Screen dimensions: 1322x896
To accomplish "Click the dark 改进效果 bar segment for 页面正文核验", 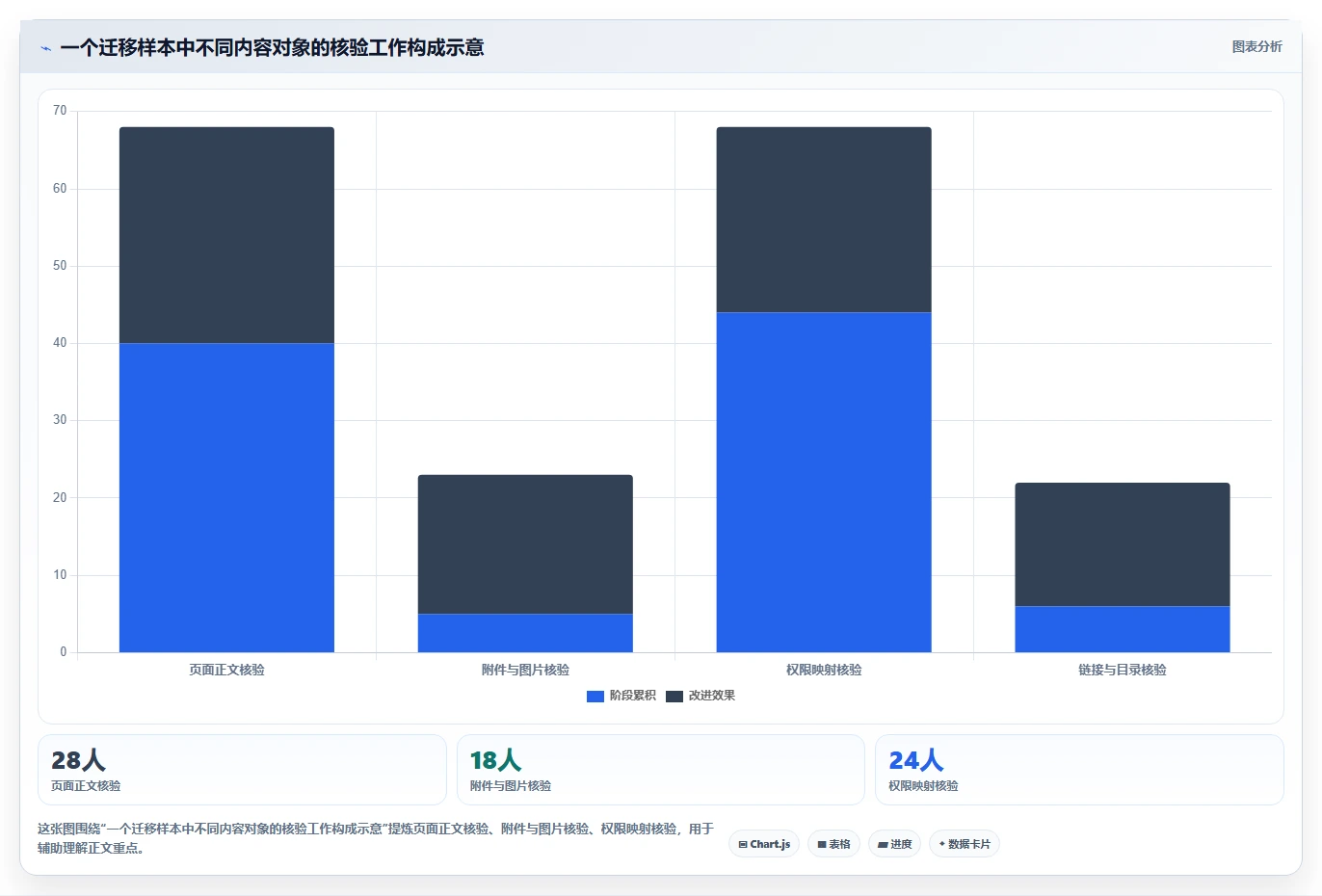I will pos(226,235).
